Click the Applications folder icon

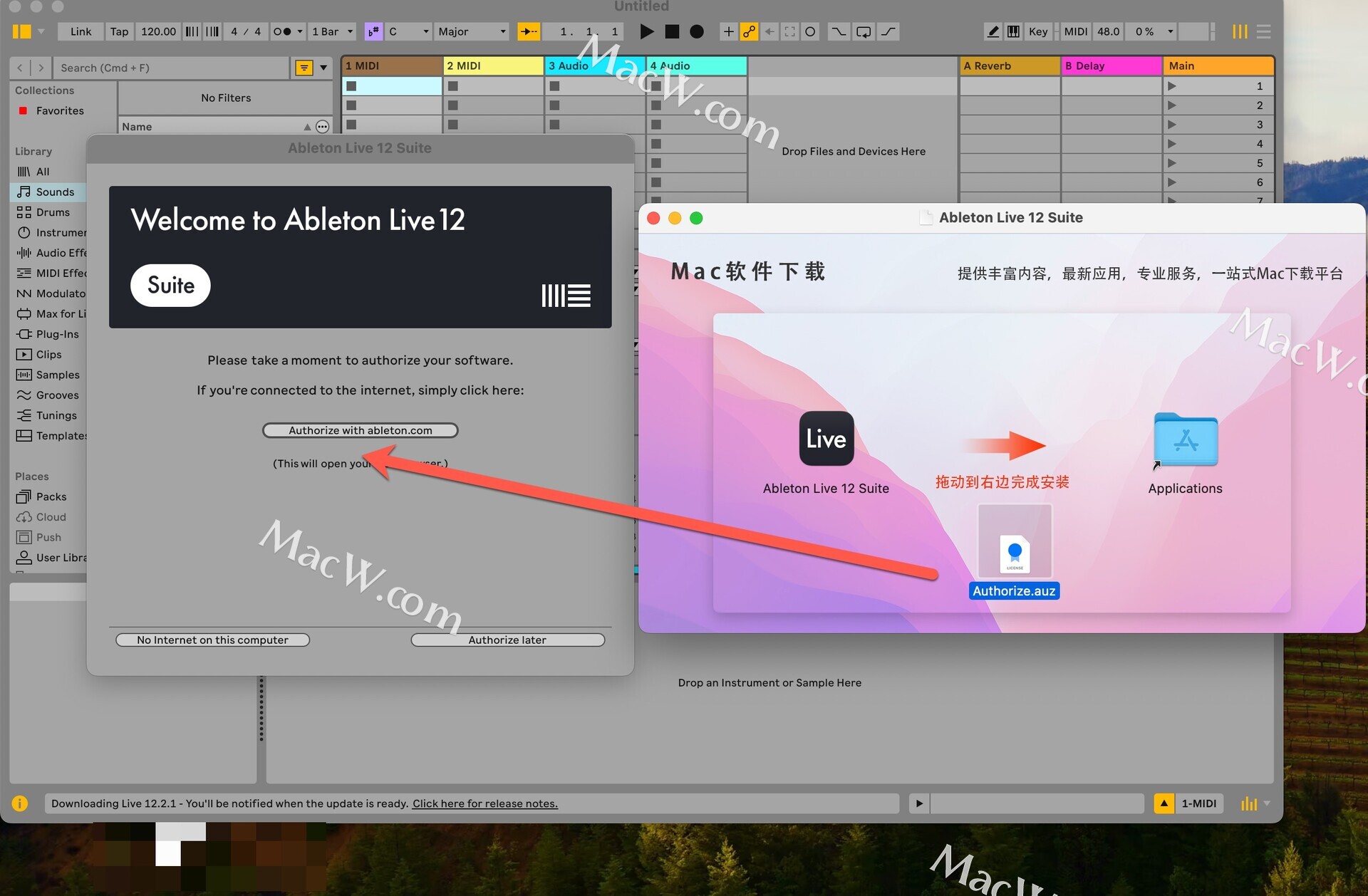[1185, 439]
